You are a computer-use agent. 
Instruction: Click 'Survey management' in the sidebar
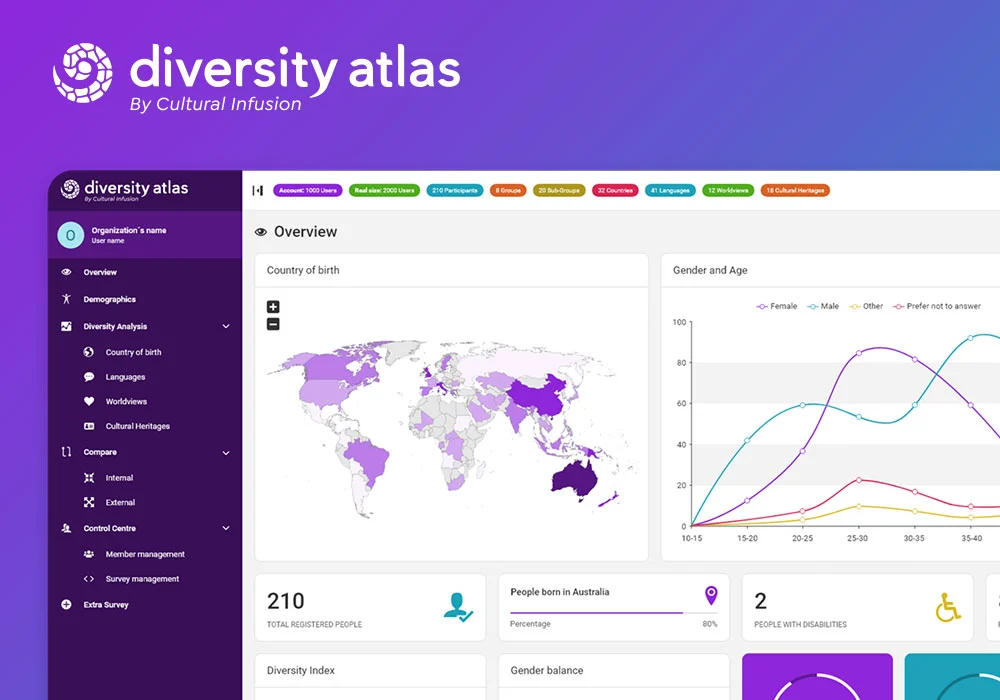click(142, 579)
